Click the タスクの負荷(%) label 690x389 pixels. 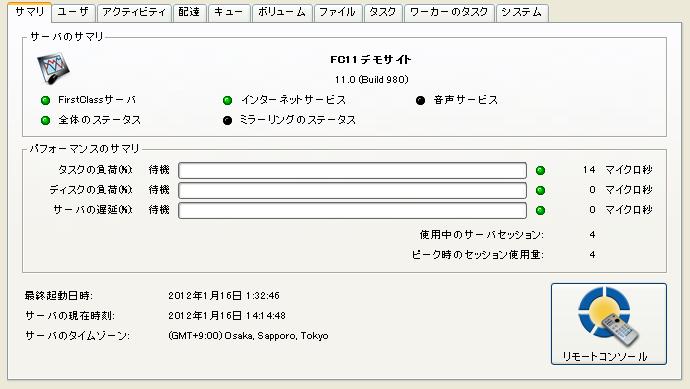pos(95,169)
